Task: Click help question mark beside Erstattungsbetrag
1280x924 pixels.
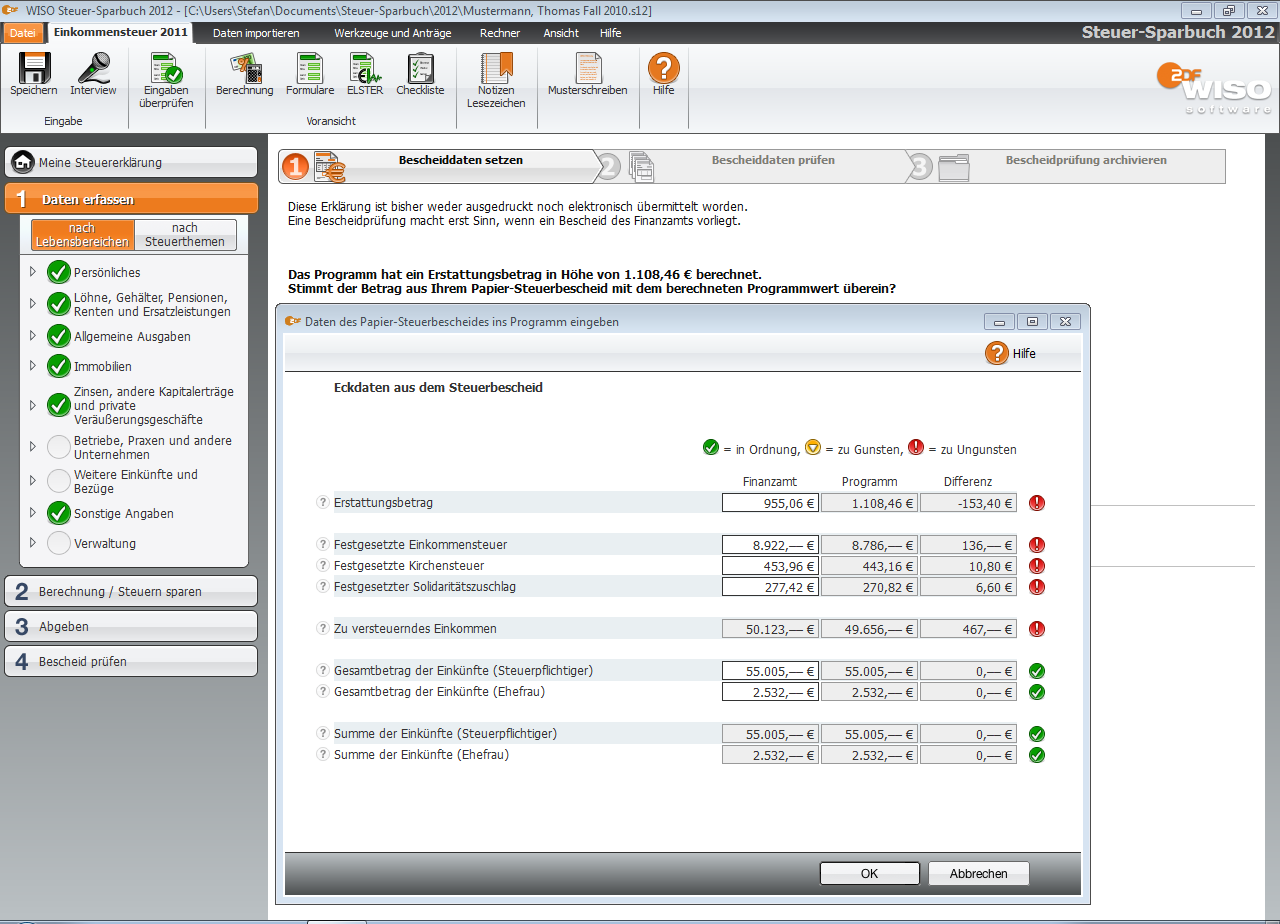Action: (323, 503)
